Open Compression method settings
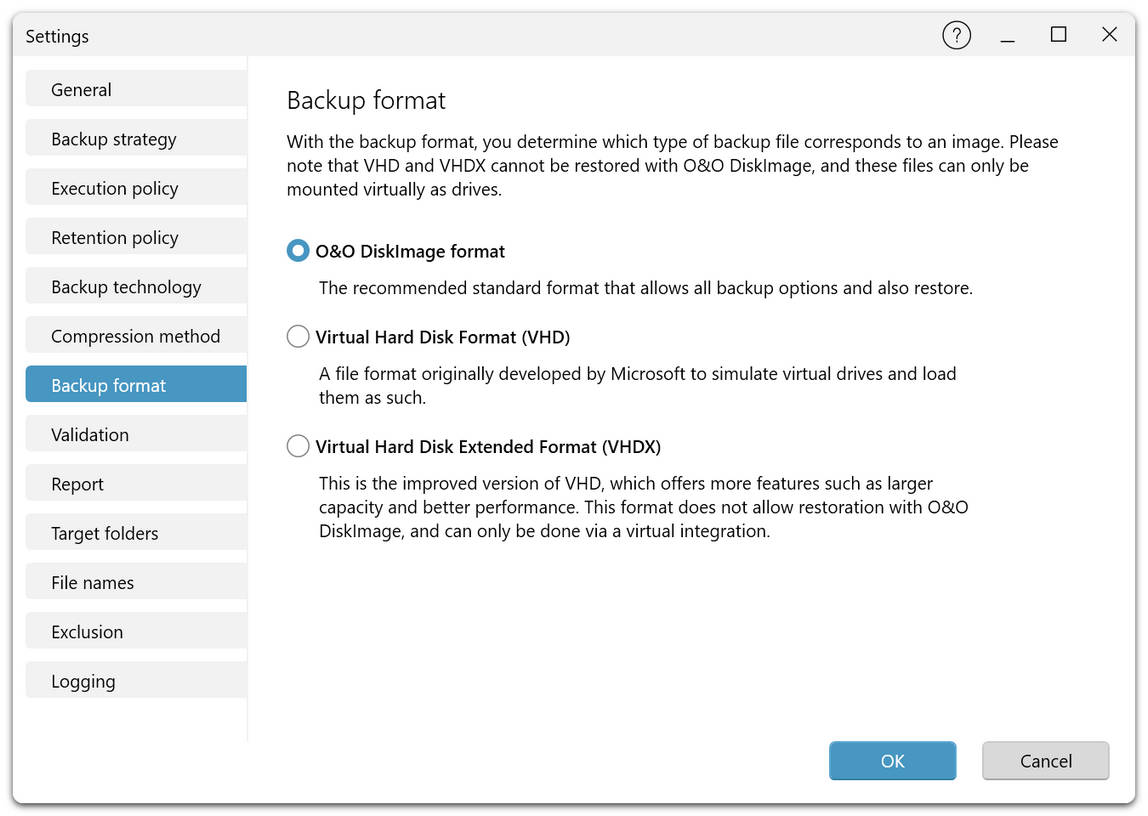 click(x=135, y=335)
